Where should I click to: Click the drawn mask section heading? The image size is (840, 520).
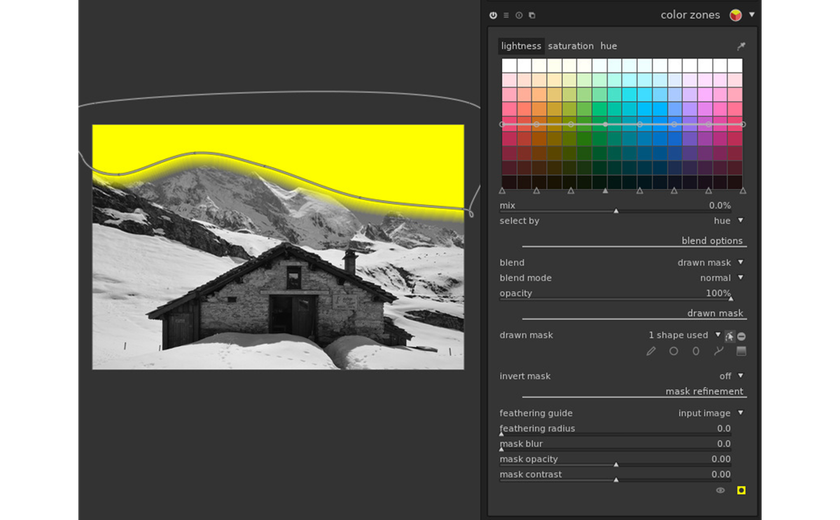(x=715, y=313)
